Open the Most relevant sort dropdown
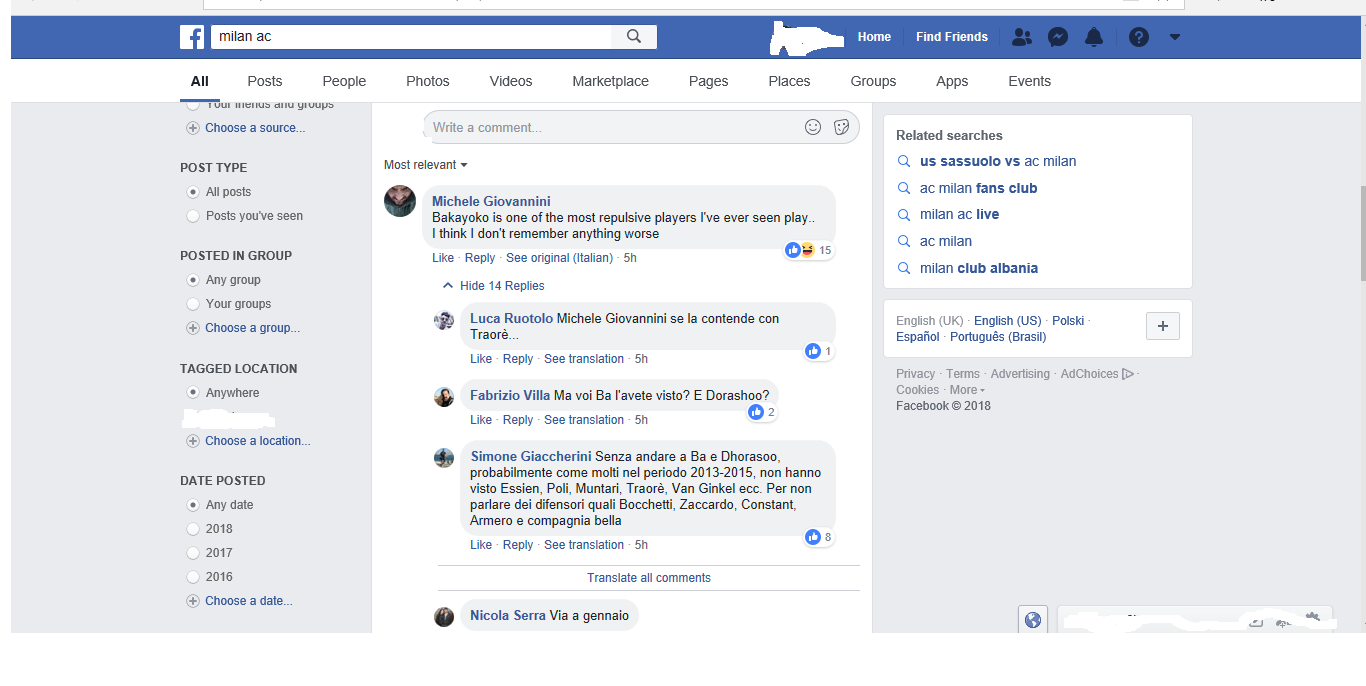Image resolution: width=1366 pixels, height=686 pixels. pos(426,165)
